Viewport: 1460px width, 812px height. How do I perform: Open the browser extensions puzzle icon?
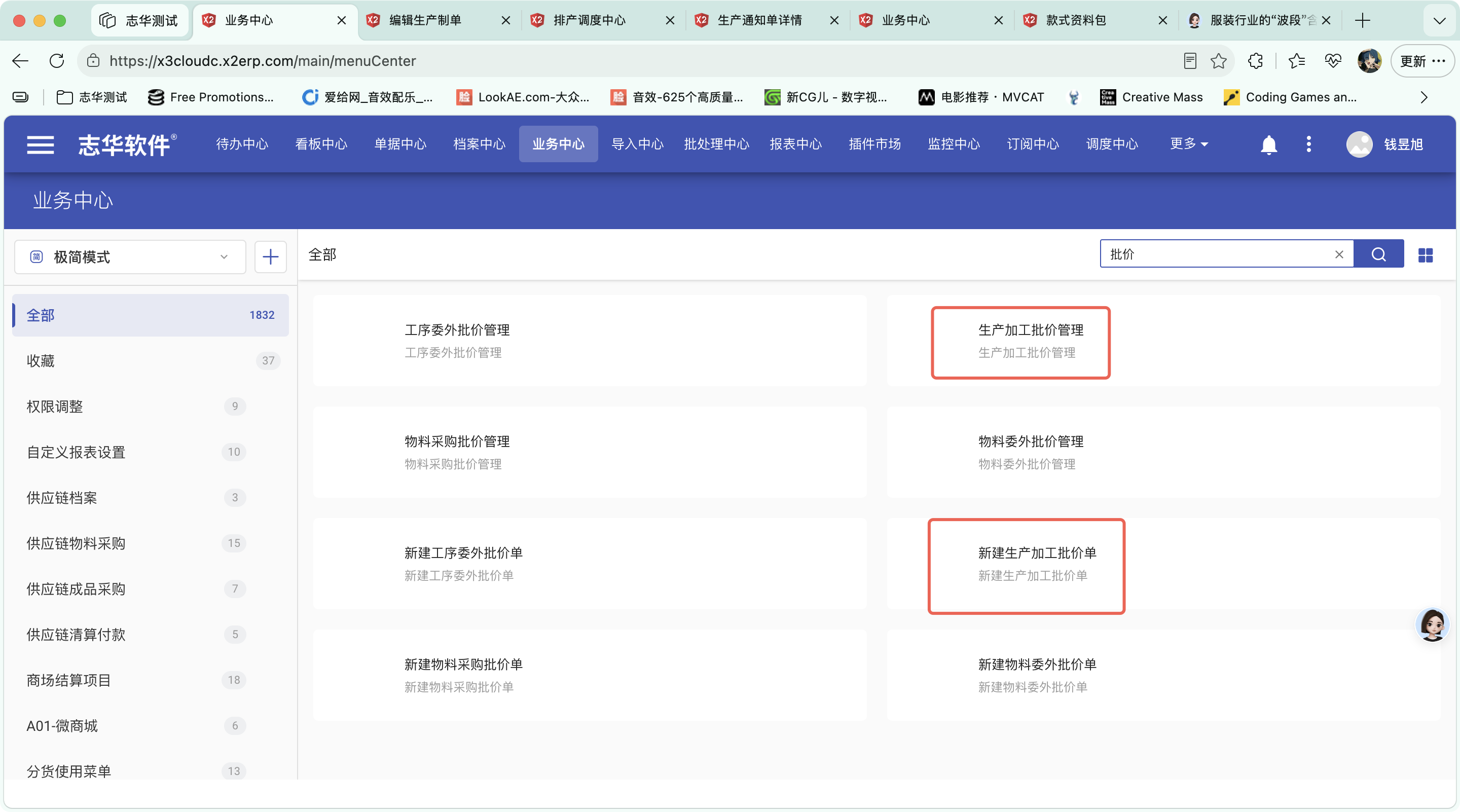(x=1255, y=61)
